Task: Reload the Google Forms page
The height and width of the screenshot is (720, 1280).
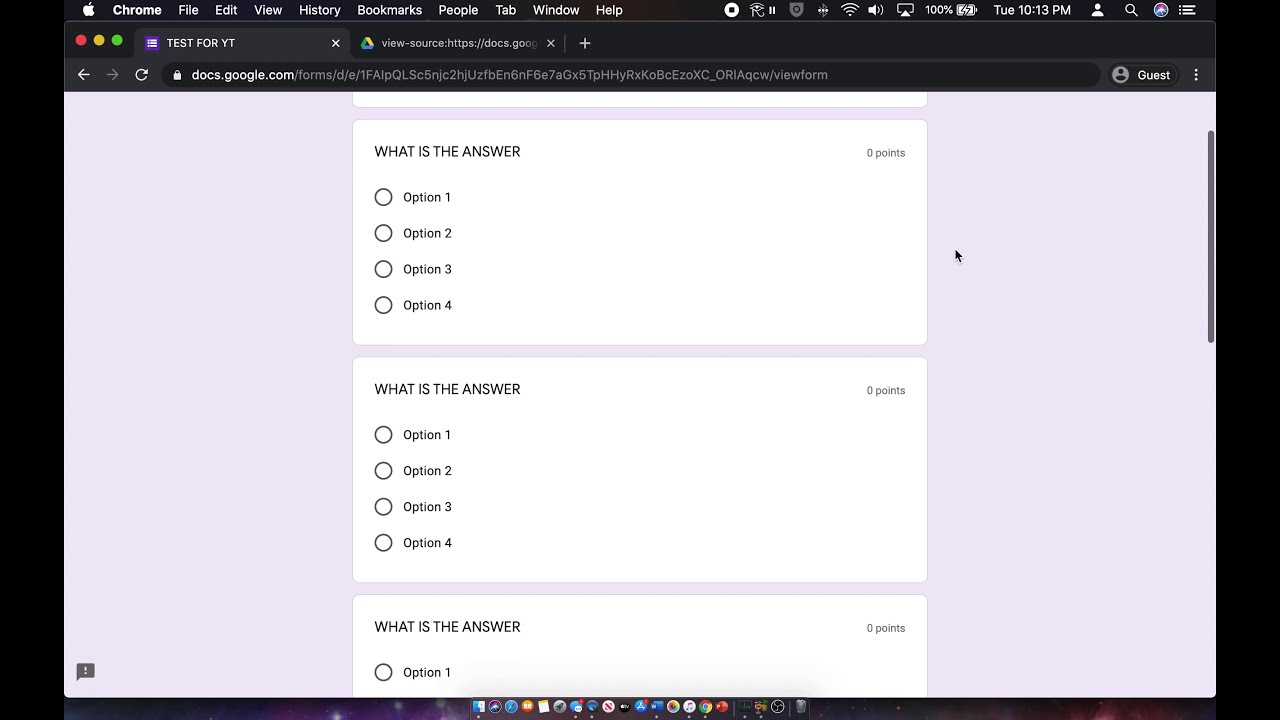Action: click(142, 75)
